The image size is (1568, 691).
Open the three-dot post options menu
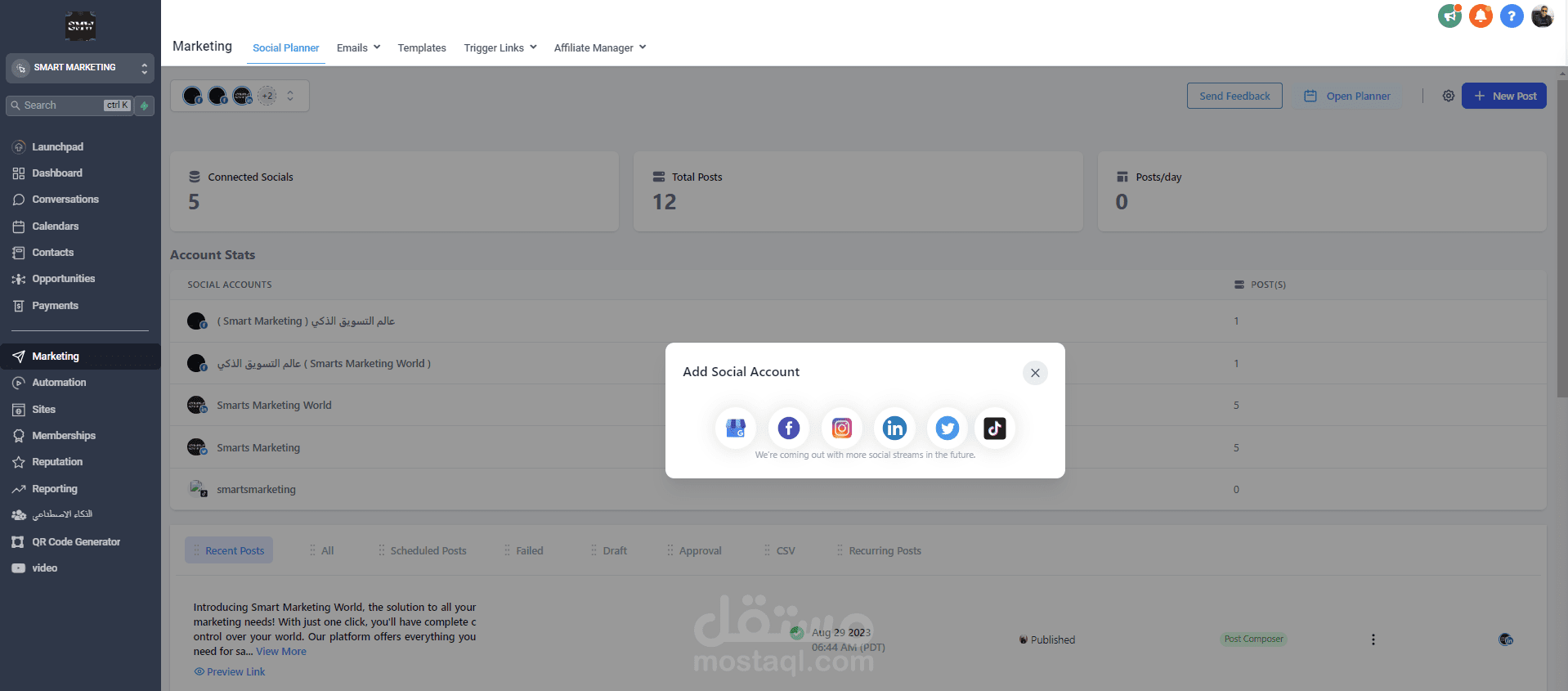coord(1373,639)
